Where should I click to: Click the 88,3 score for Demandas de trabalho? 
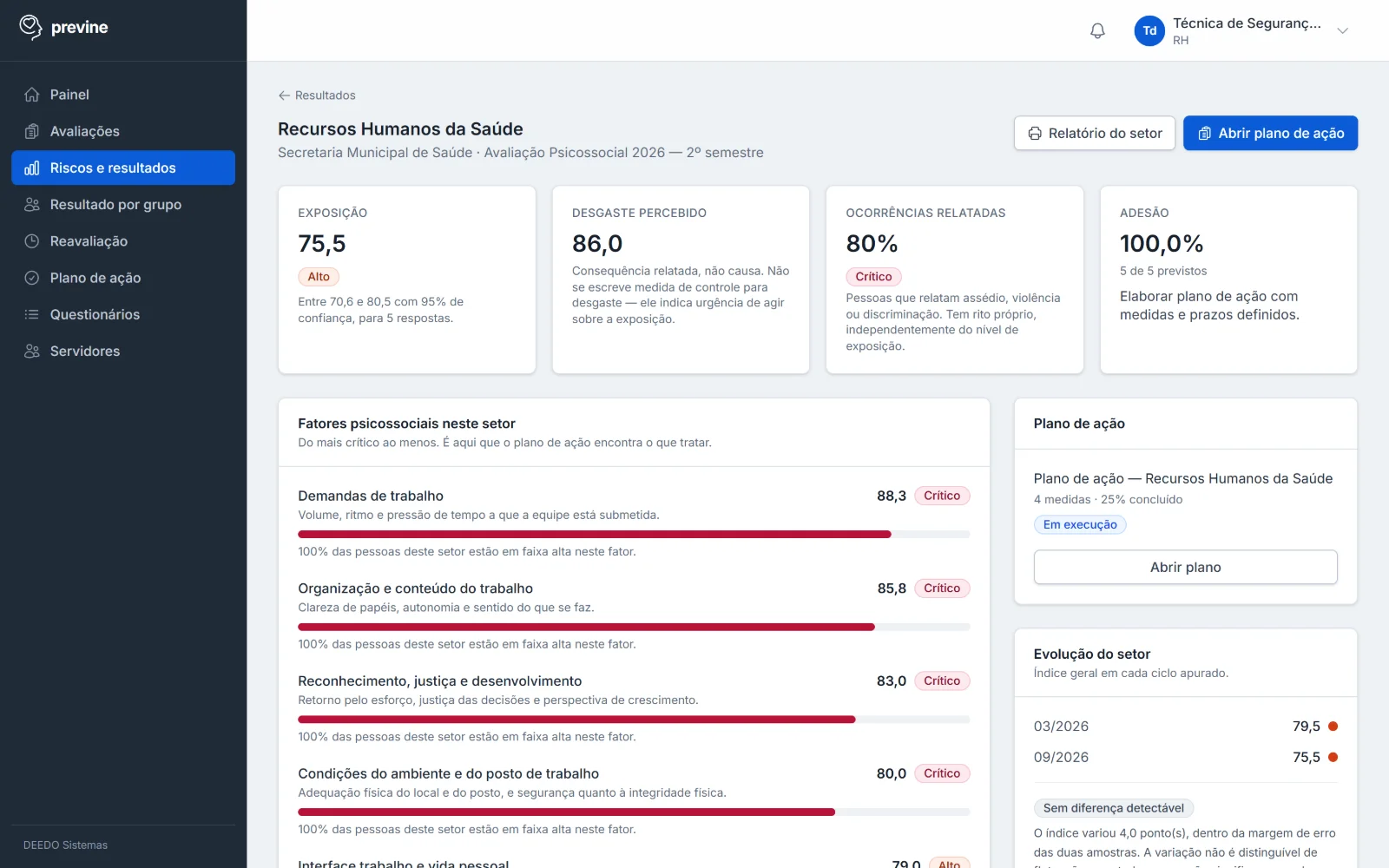(x=891, y=496)
